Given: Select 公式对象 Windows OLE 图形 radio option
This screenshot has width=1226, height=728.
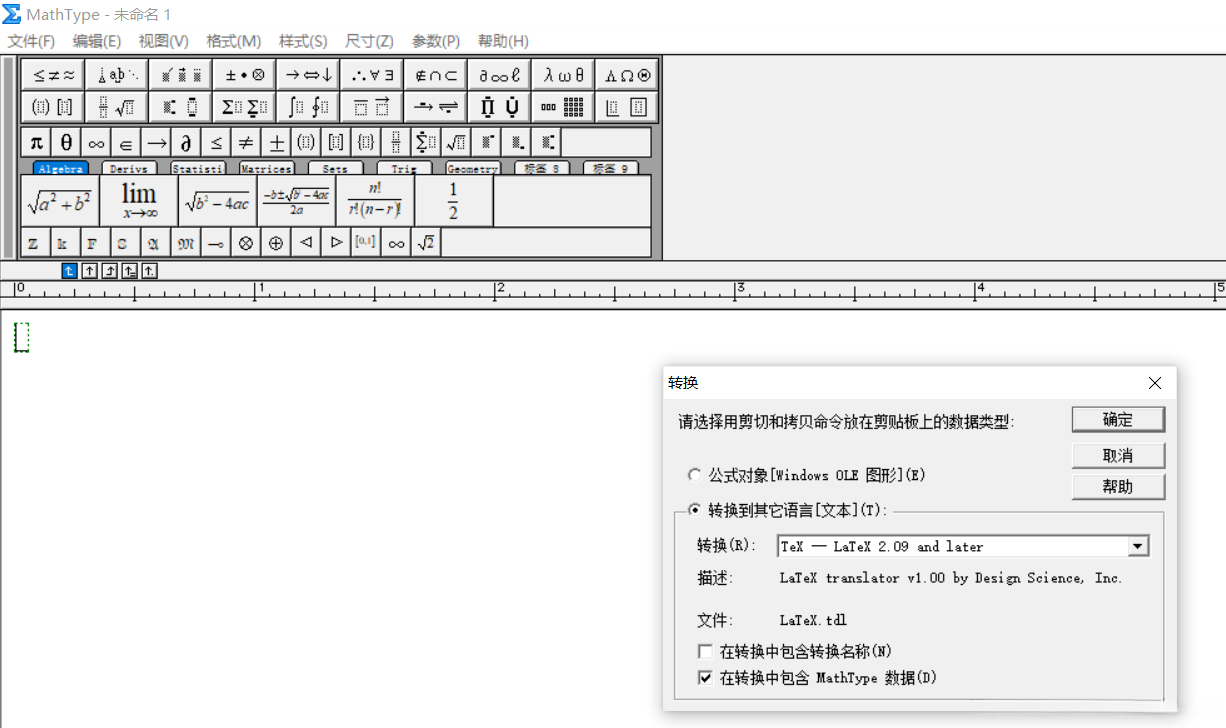Looking at the screenshot, I should coord(695,475).
